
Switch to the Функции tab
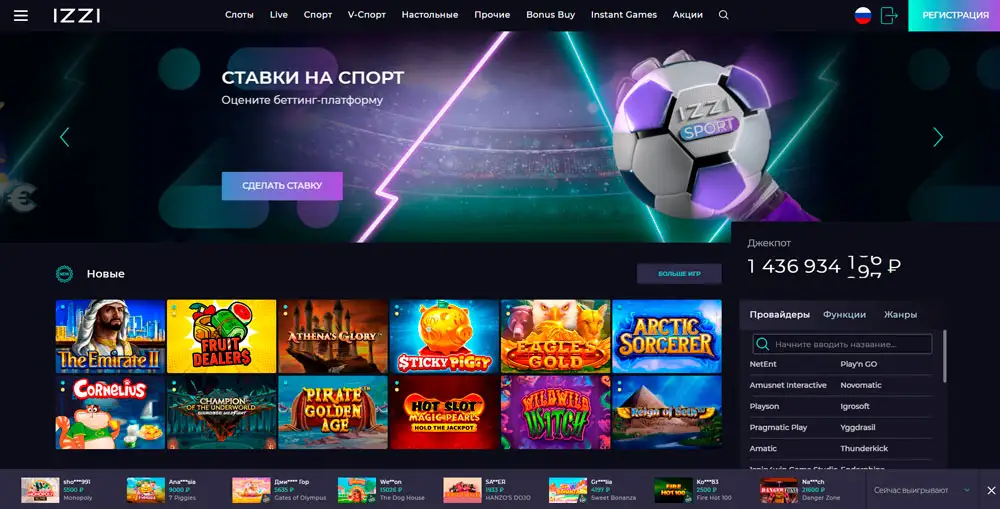pos(844,314)
